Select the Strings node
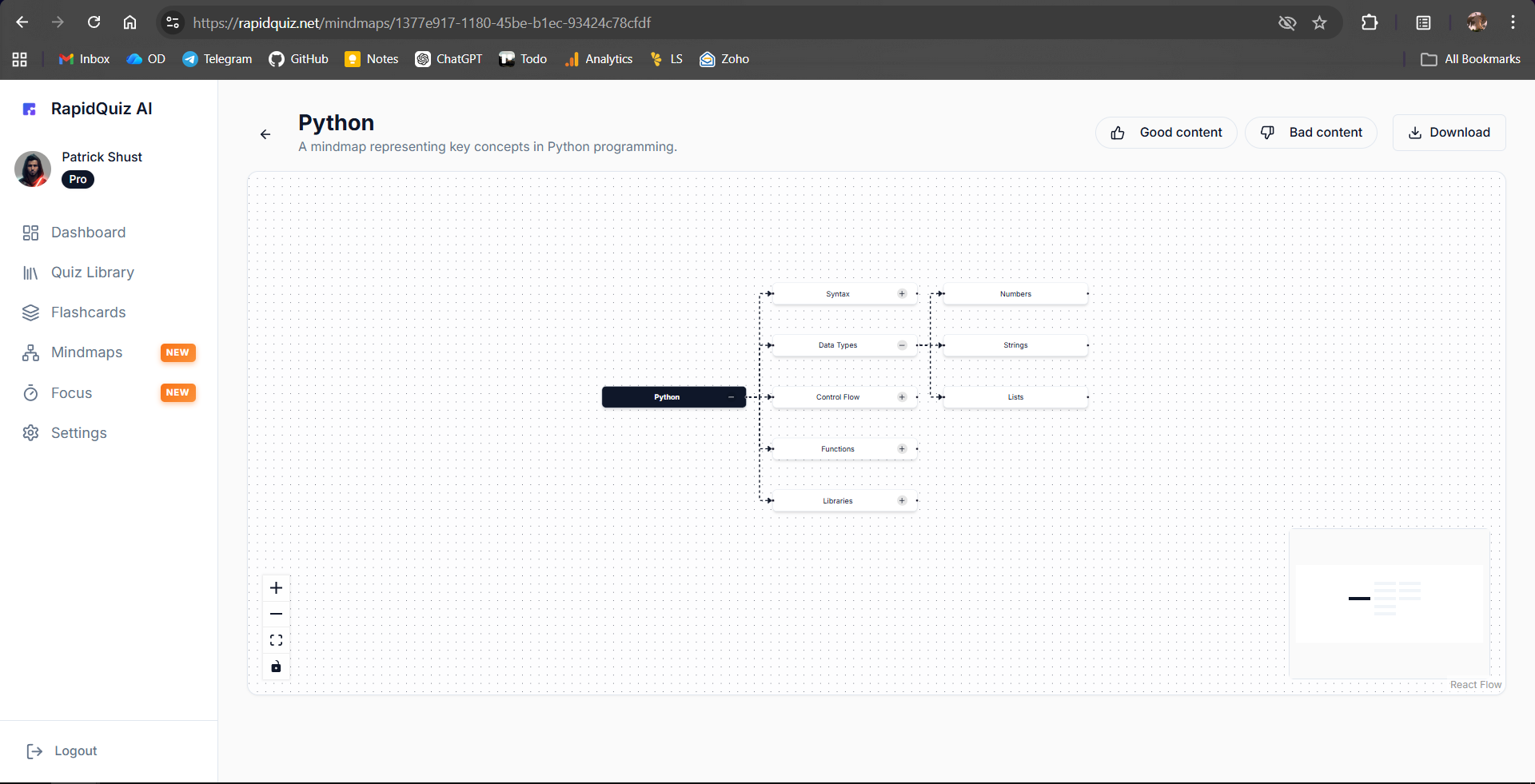The width and height of the screenshot is (1535, 784). 1015,345
